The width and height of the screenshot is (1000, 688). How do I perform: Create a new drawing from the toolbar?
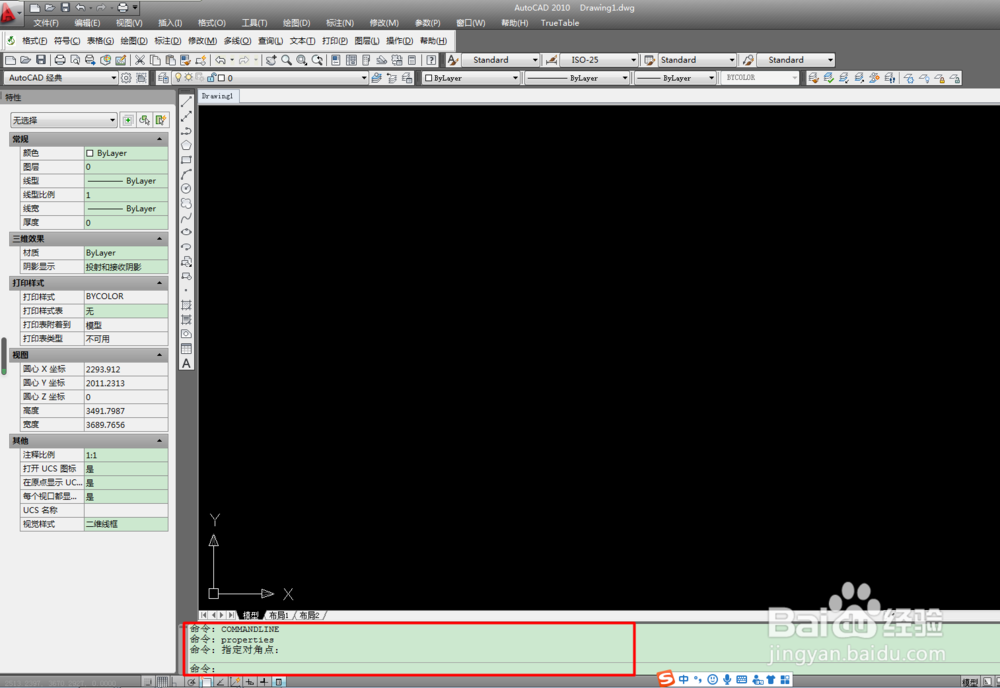[x=10, y=60]
